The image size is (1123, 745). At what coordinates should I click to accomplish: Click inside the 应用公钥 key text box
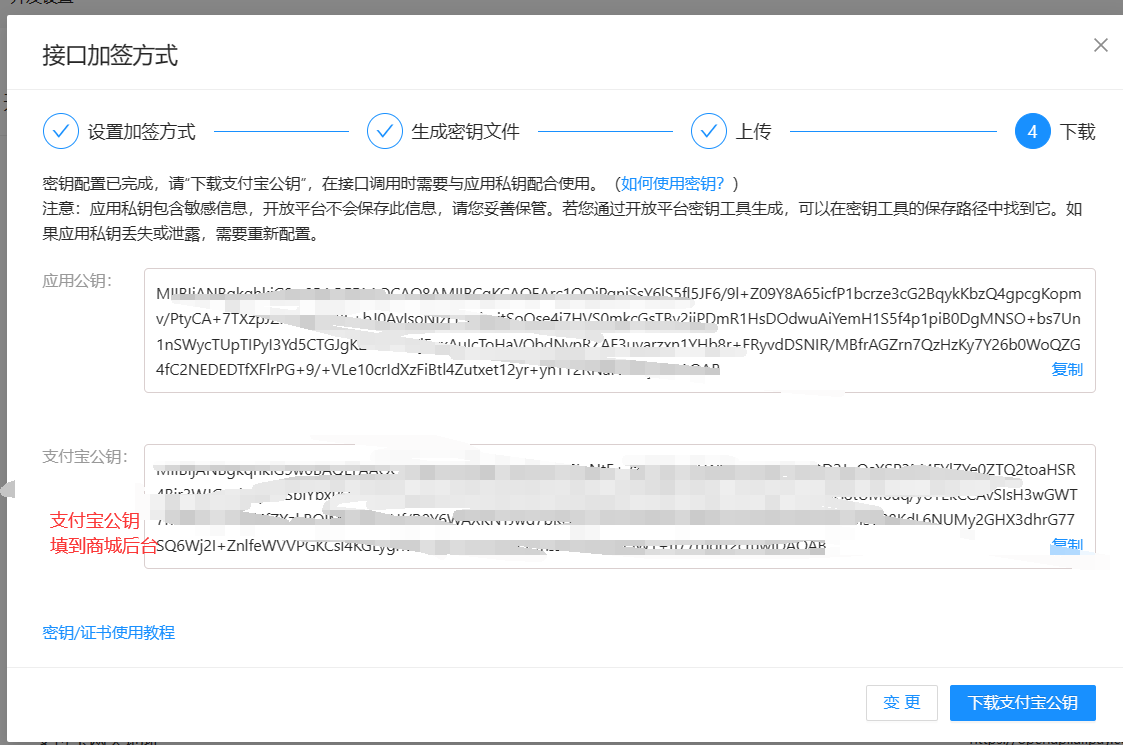click(620, 331)
